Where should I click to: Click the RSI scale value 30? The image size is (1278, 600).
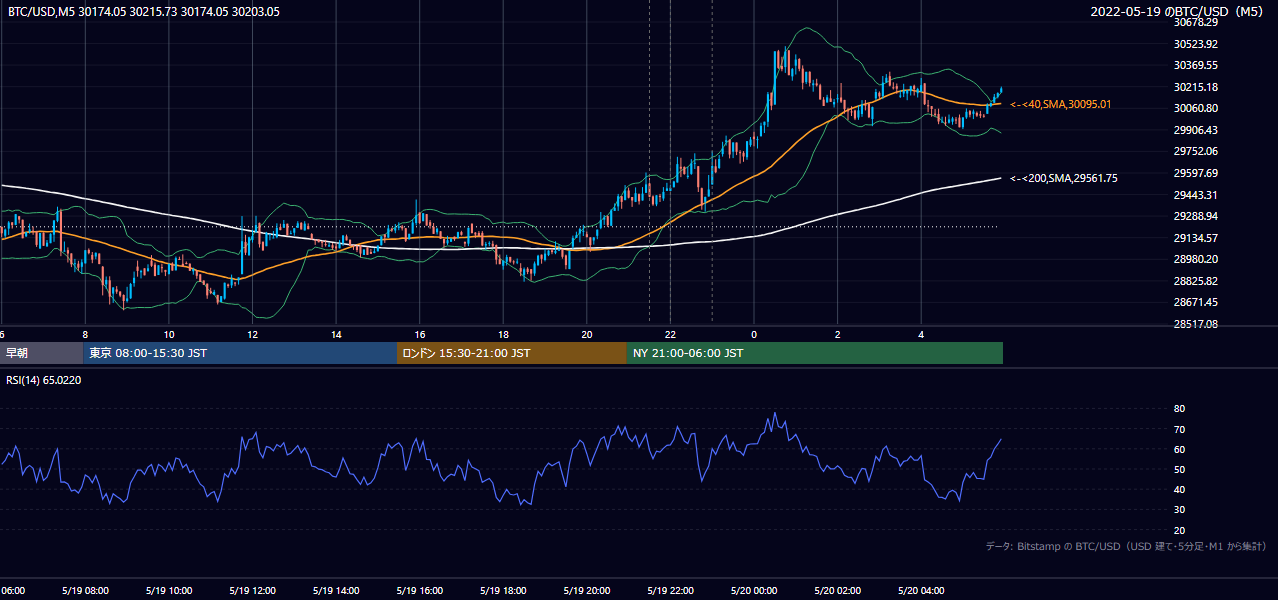point(1179,510)
